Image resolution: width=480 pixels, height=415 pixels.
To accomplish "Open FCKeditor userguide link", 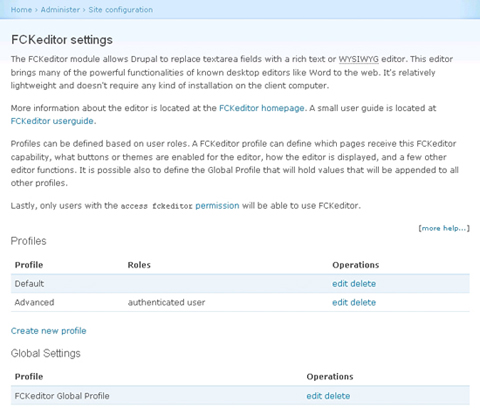I will [x=52, y=121].
